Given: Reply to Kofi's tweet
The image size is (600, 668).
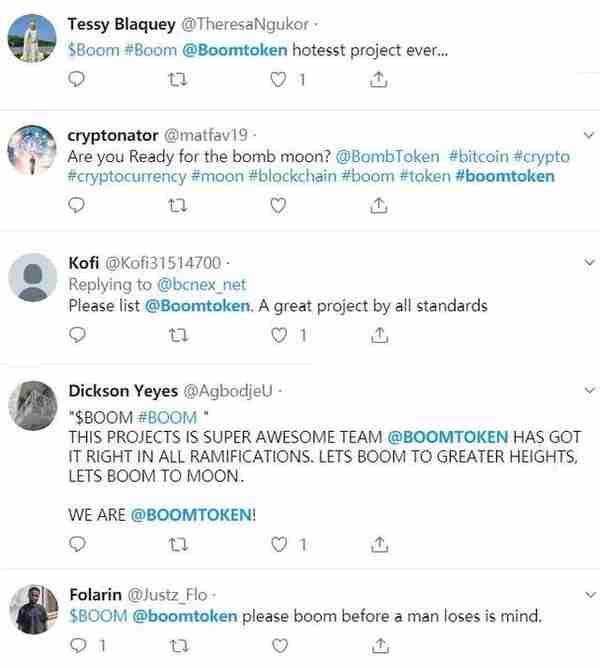Looking at the screenshot, I should point(77,335).
